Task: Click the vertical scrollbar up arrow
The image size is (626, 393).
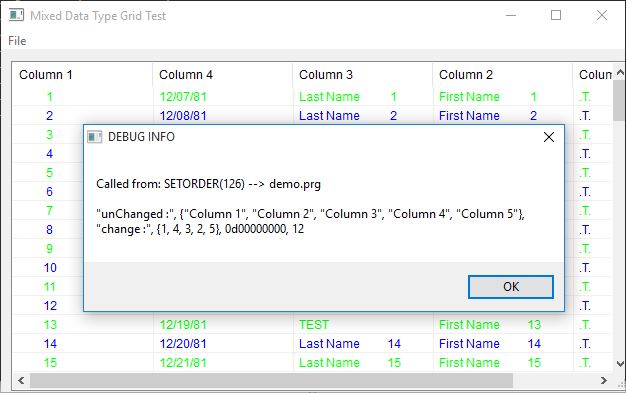Action: tap(620, 73)
